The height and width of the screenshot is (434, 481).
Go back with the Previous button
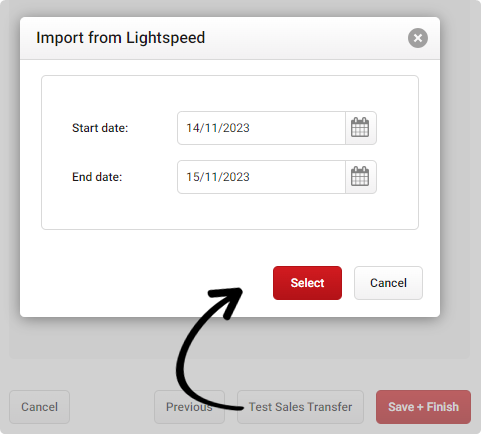point(189,407)
